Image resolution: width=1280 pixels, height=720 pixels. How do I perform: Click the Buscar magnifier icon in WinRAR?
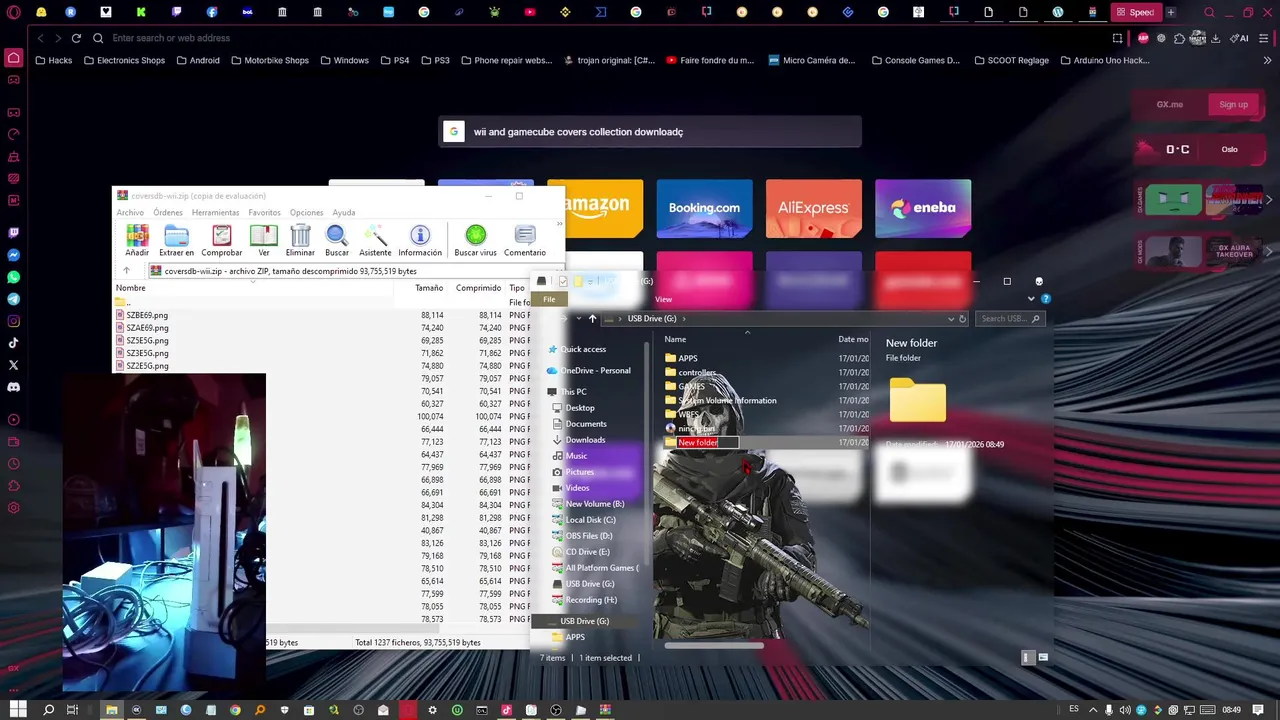click(337, 240)
